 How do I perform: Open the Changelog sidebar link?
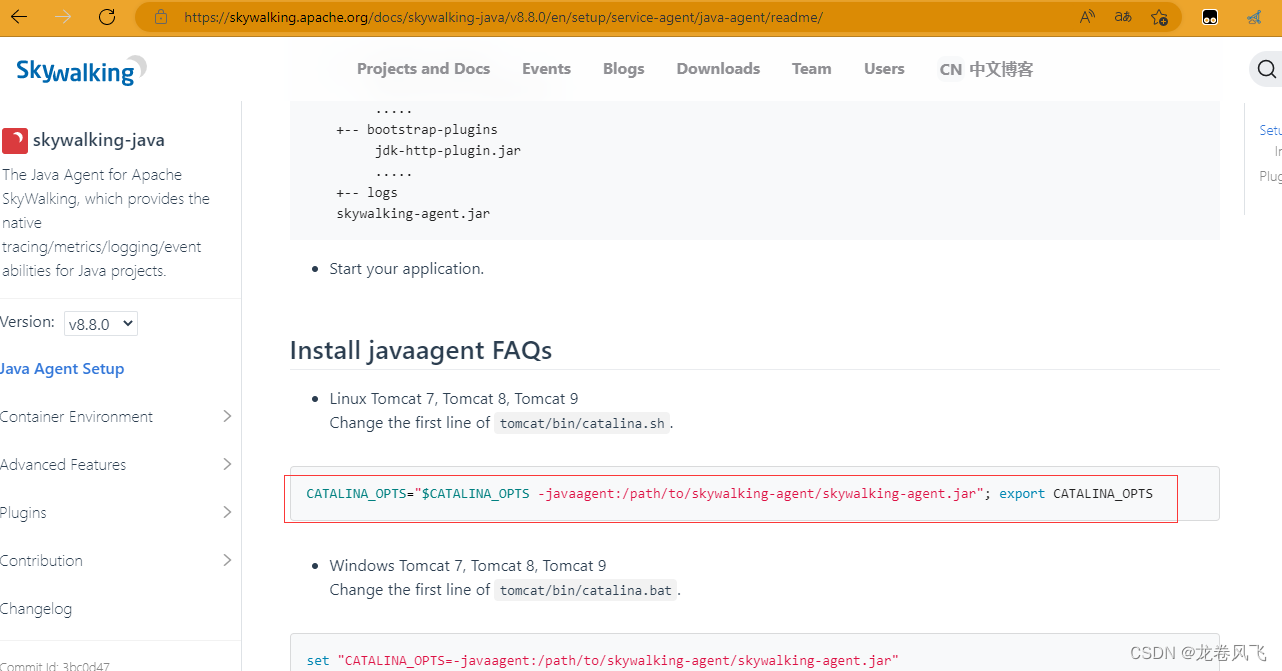36,609
